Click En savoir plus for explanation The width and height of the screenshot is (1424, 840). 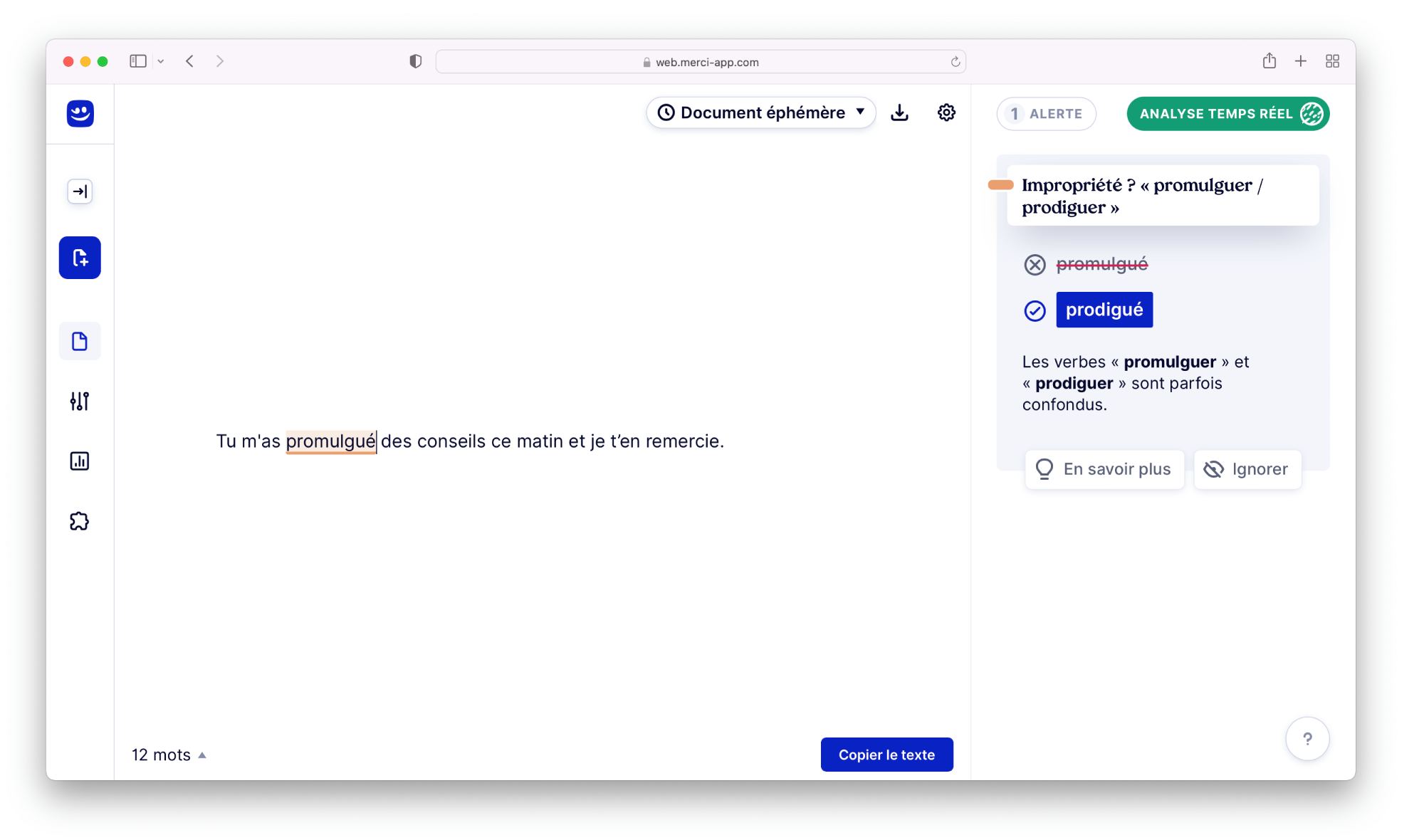click(x=1104, y=469)
